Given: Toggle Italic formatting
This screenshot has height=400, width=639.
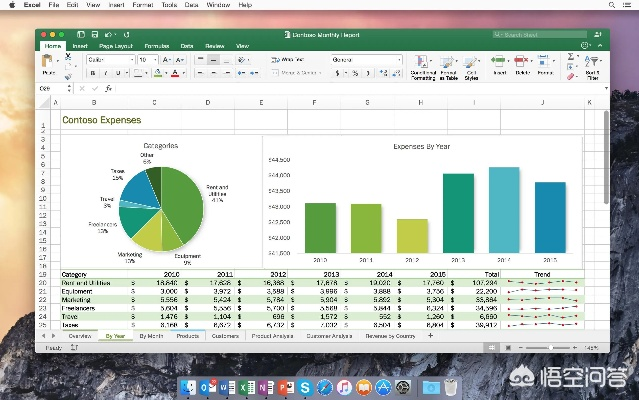Looking at the screenshot, I should coord(104,73).
